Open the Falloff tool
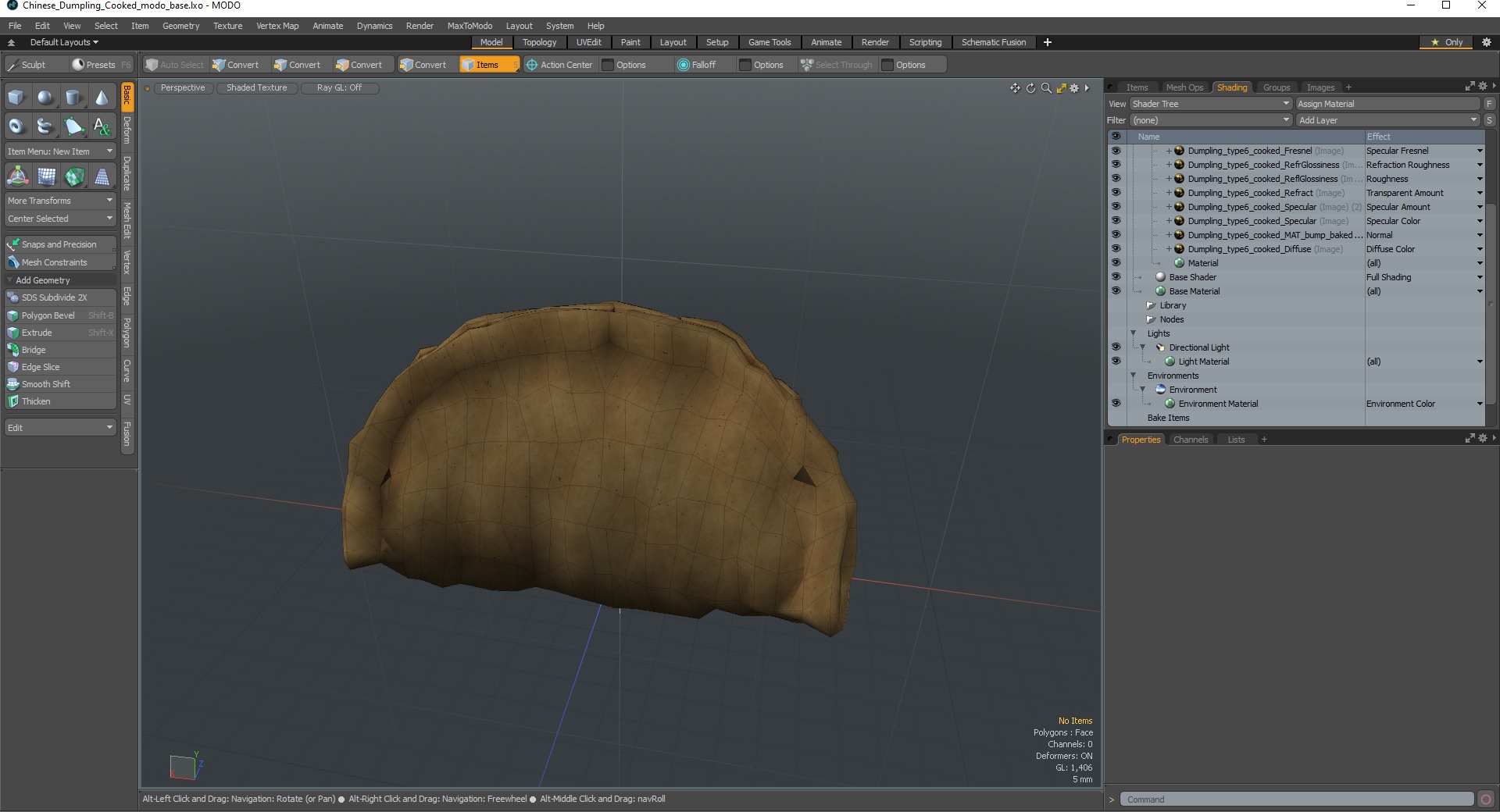 click(x=697, y=65)
